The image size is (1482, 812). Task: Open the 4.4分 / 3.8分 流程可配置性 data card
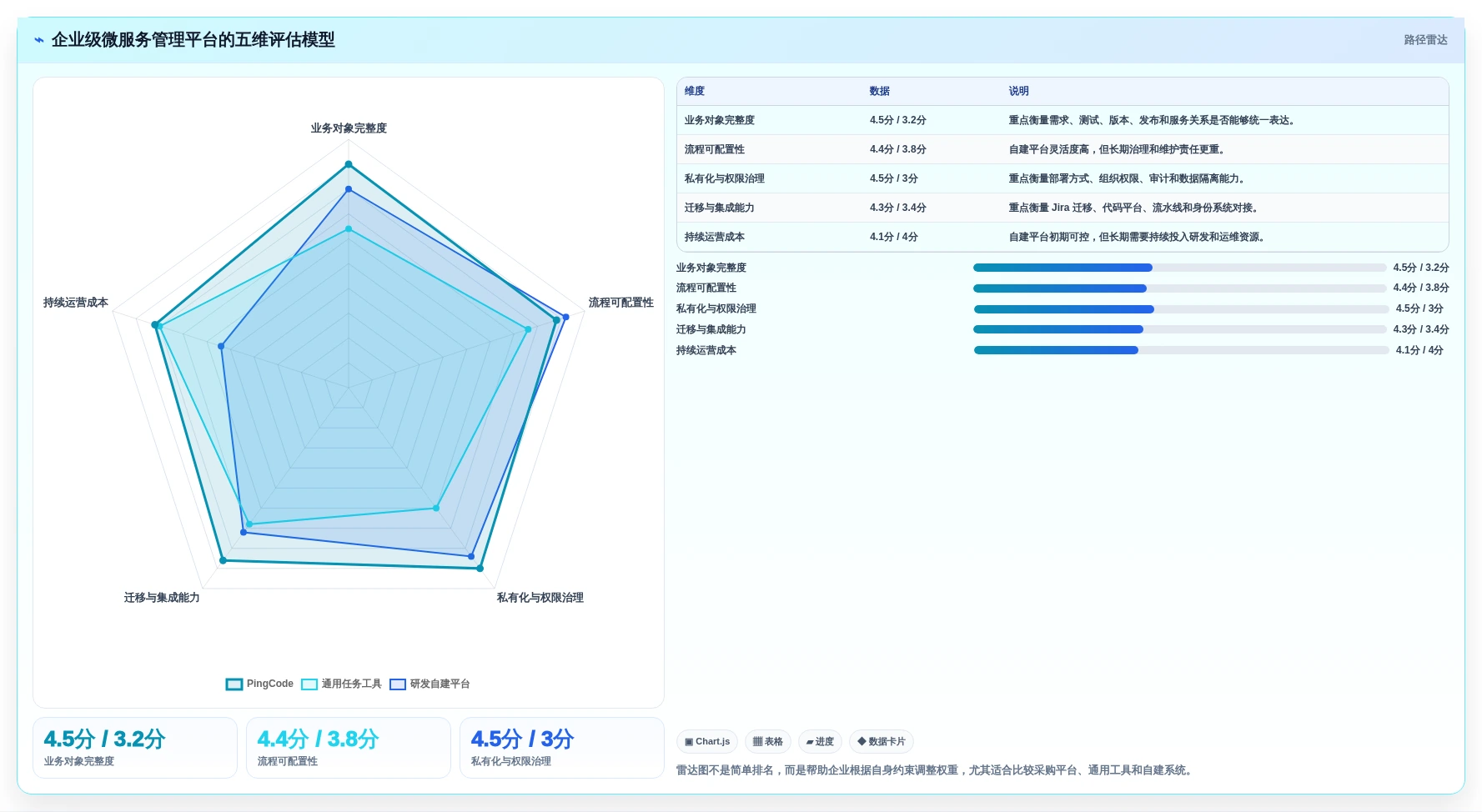[x=349, y=748]
